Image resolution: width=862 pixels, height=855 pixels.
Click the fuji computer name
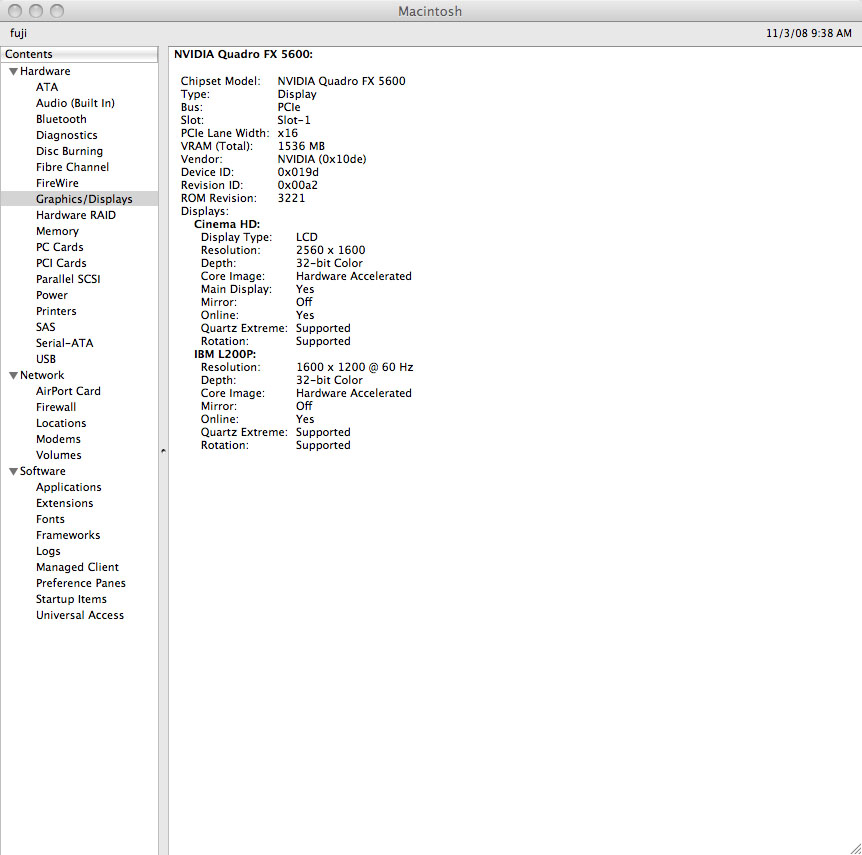[x=18, y=33]
